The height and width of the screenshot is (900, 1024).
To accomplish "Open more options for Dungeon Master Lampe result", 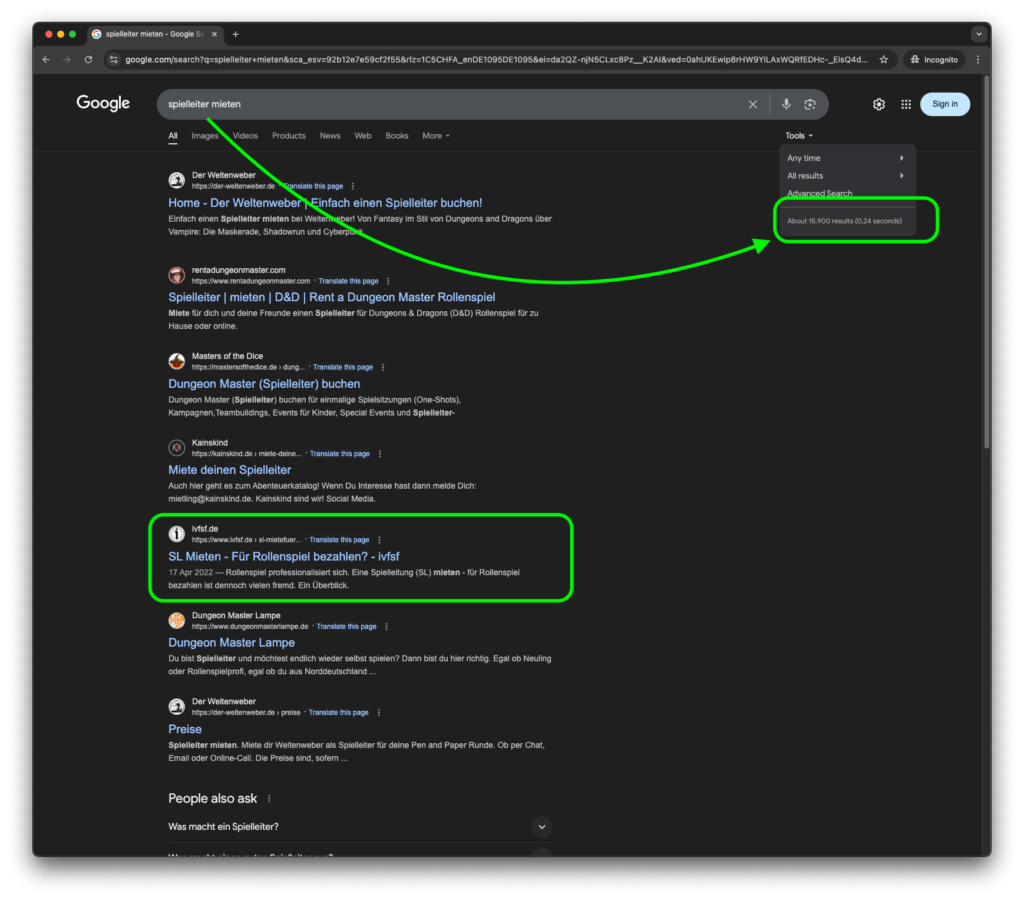I will 387,626.
